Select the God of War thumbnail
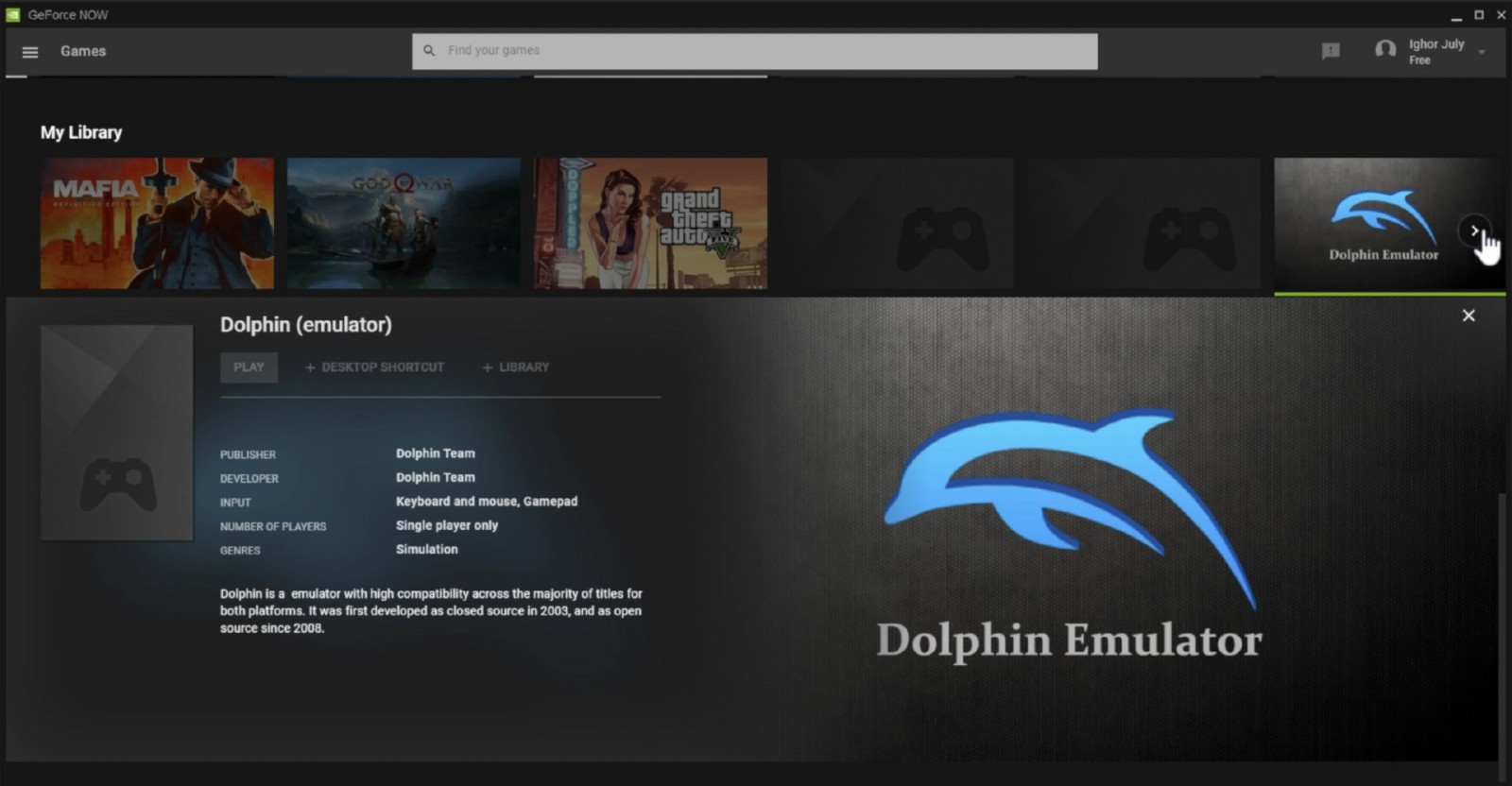Screen dimensions: 1512x786 click(404, 223)
